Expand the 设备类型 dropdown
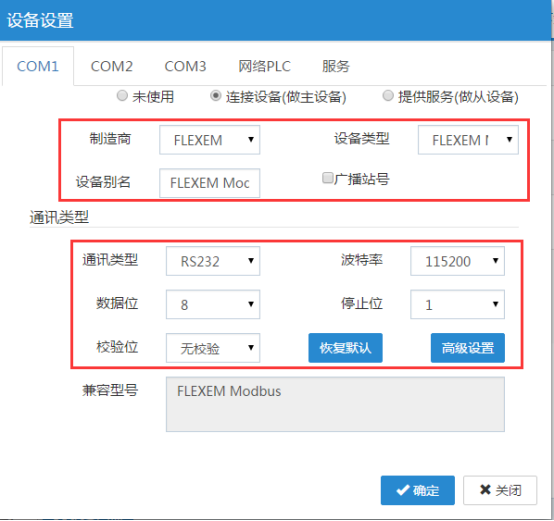Screen dimensions: 554x521 (x=468, y=140)
